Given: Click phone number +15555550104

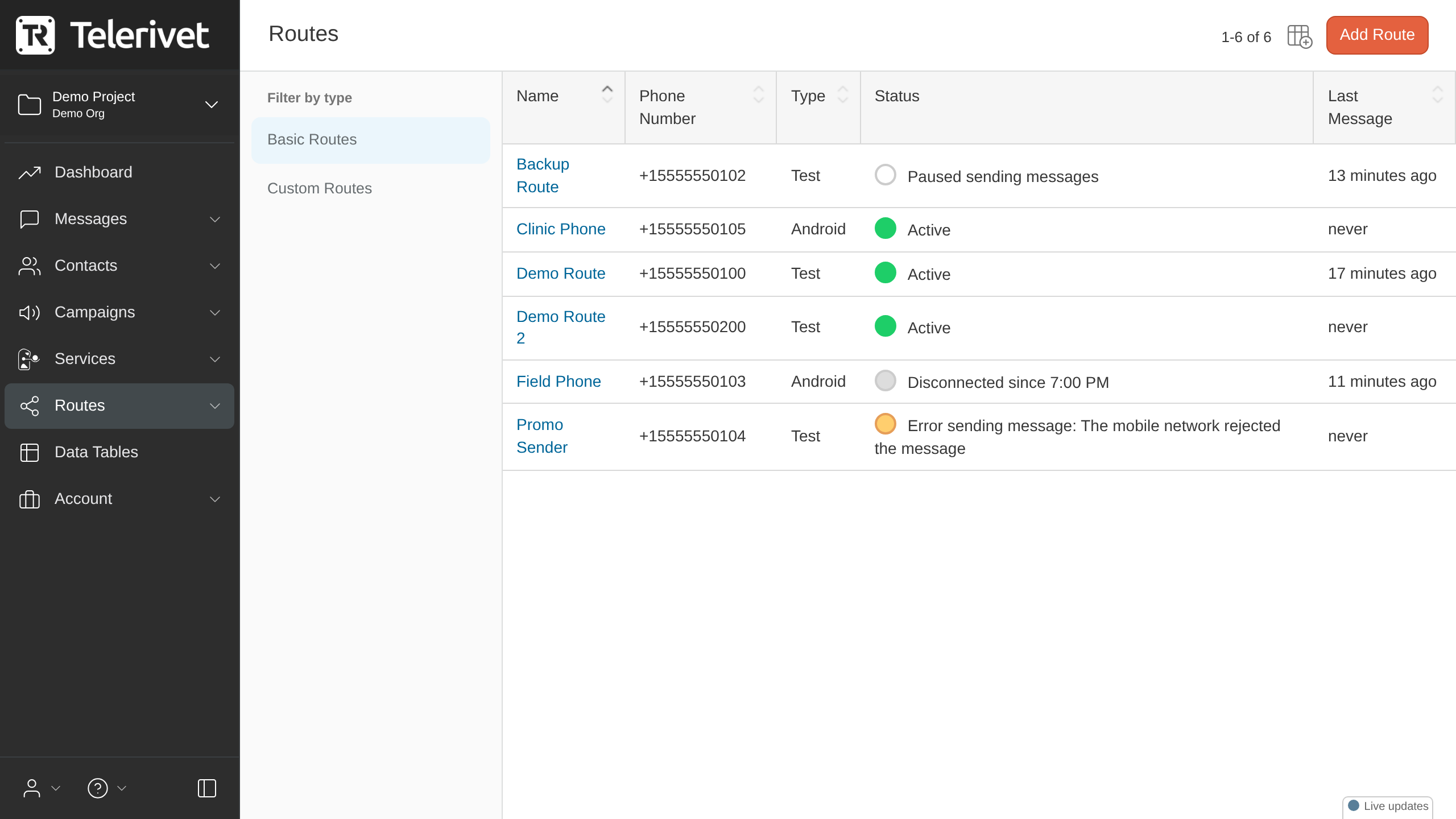Looking at the screenshot, I should [x=692, y=436].
